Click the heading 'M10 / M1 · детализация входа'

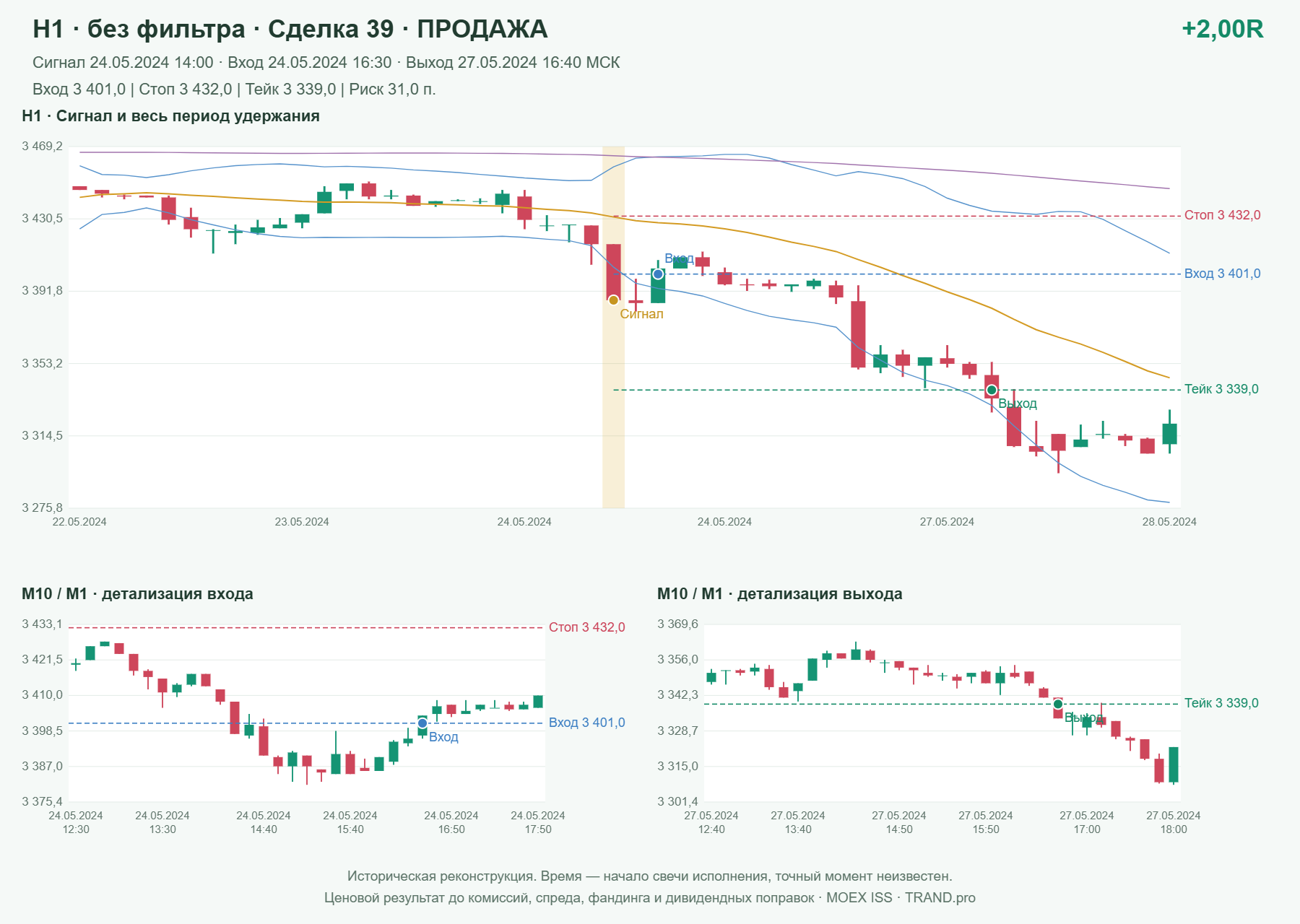click(137, 594)
